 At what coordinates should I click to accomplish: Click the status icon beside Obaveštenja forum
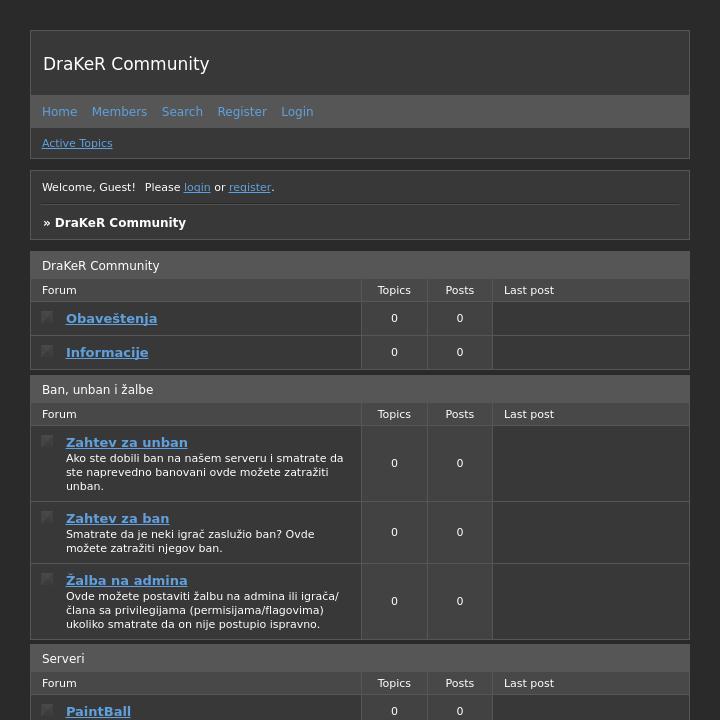pyautogui.click(x=47, y=317)
